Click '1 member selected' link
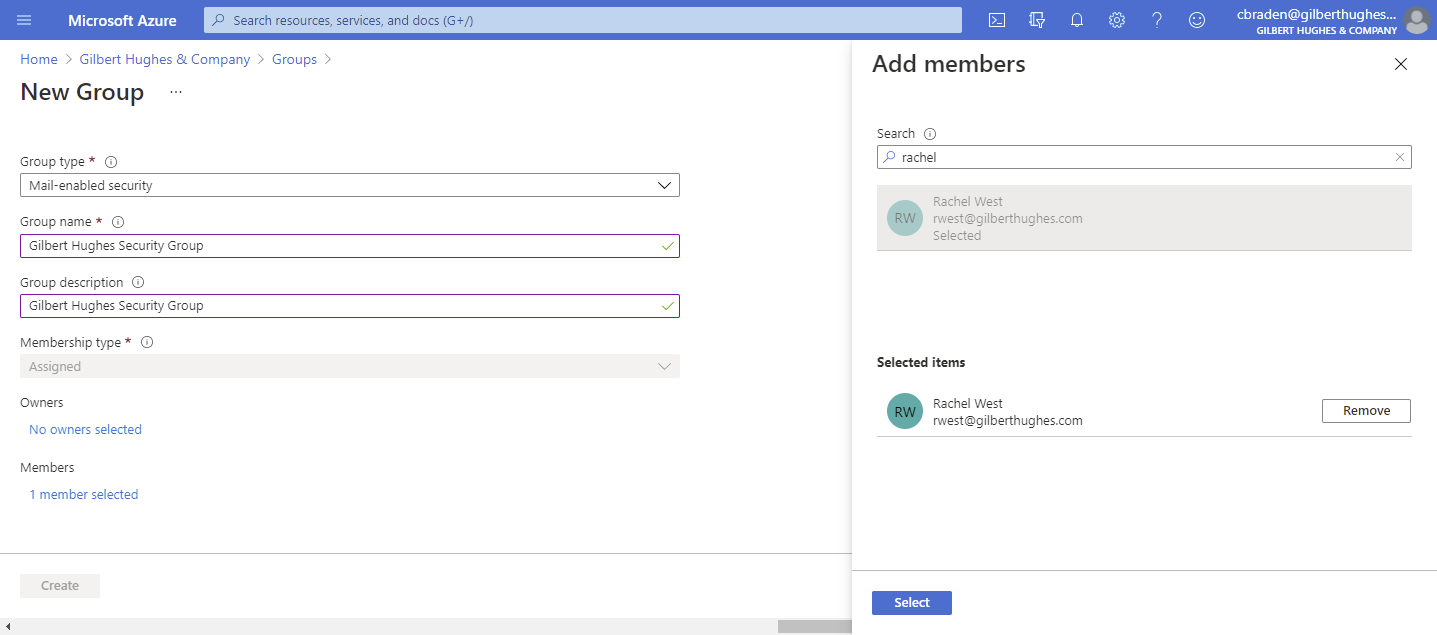The width and height of the screenshot is (1437, 635). [x=84, y=494]
